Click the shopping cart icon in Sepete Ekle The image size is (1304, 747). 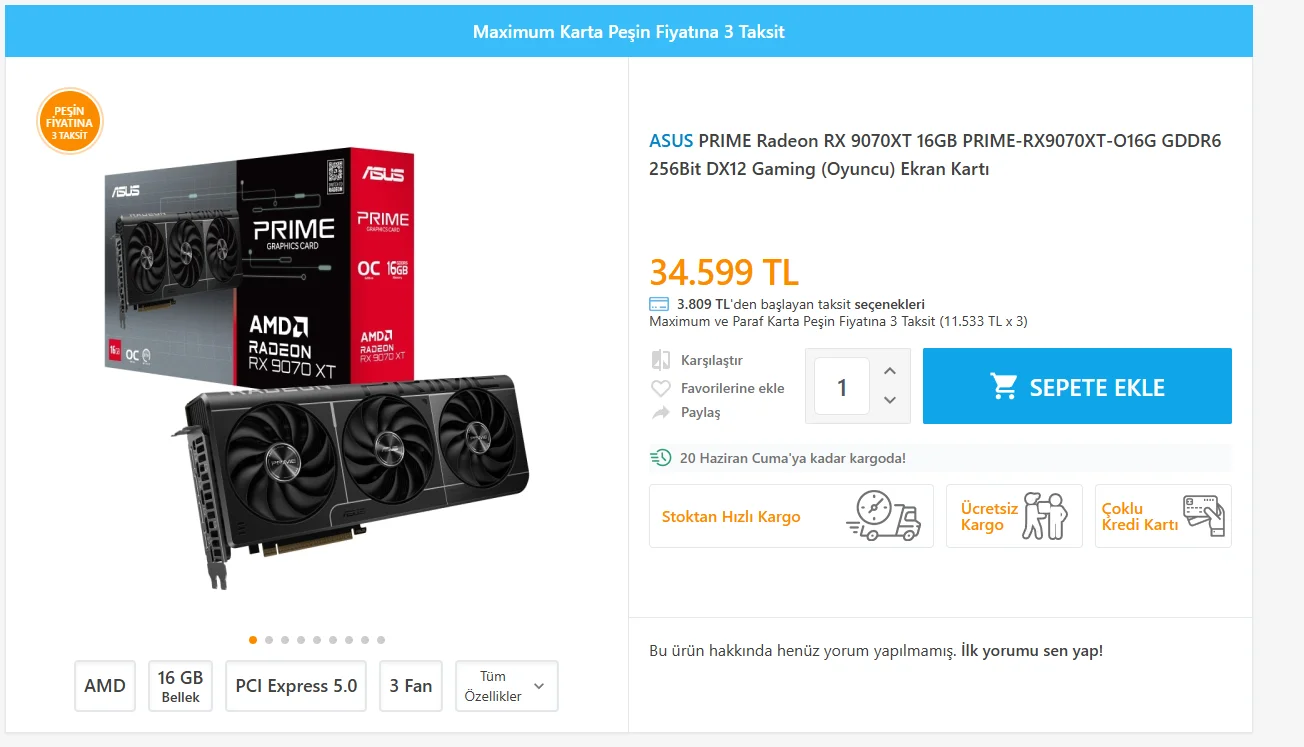pos(1004,387)
